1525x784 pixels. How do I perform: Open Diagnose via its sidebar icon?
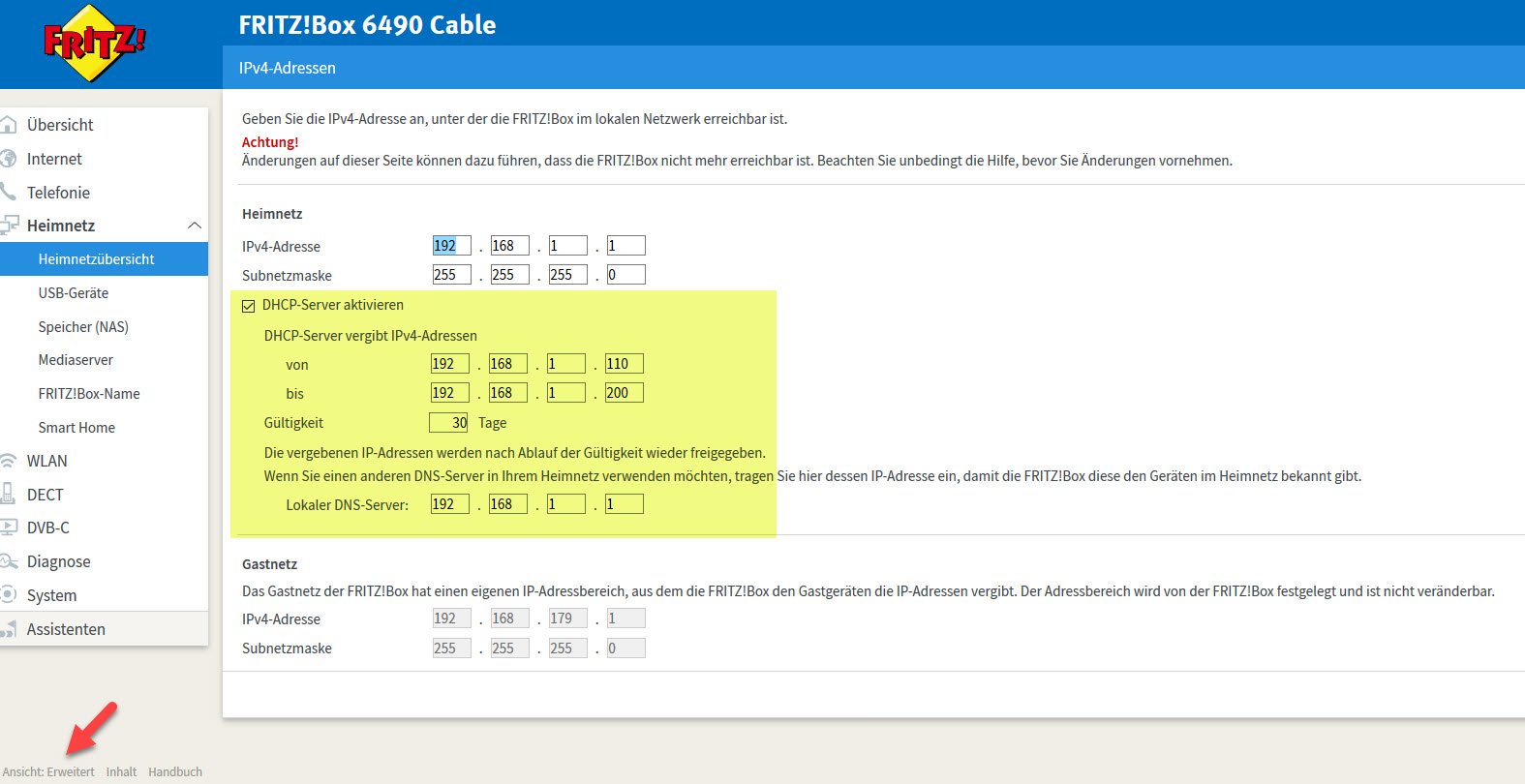9,561
